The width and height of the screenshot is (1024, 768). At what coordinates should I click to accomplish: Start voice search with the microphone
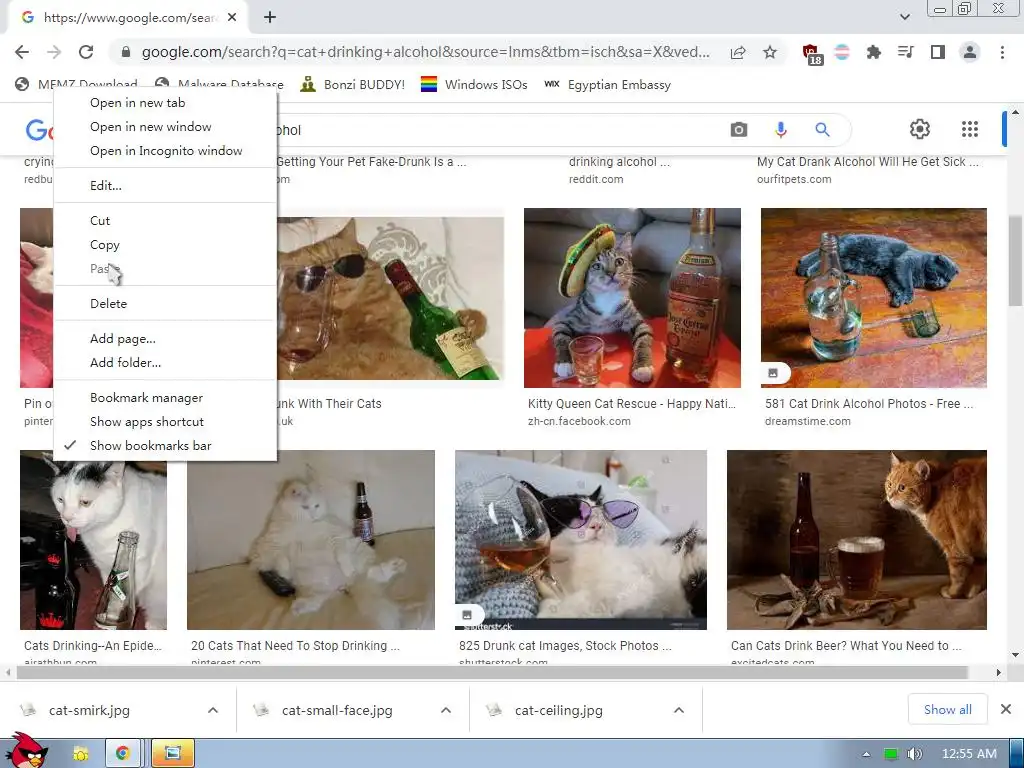[x=780, y=129]
